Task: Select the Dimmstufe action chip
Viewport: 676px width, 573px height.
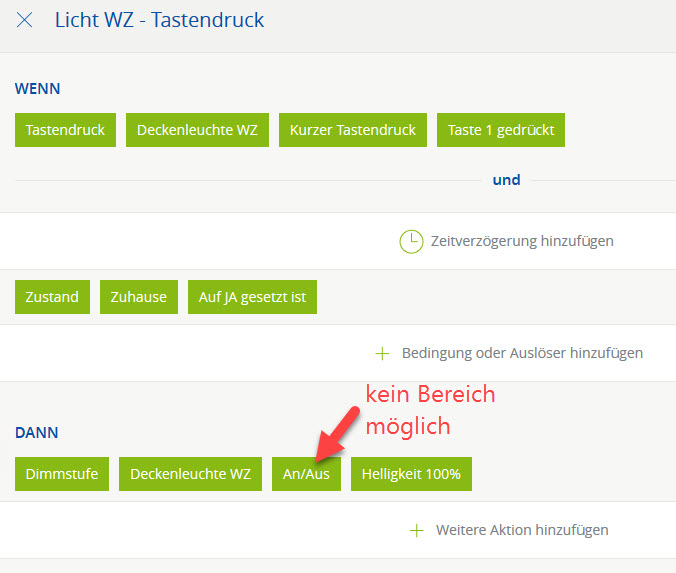Action: (x=62, y=474)
